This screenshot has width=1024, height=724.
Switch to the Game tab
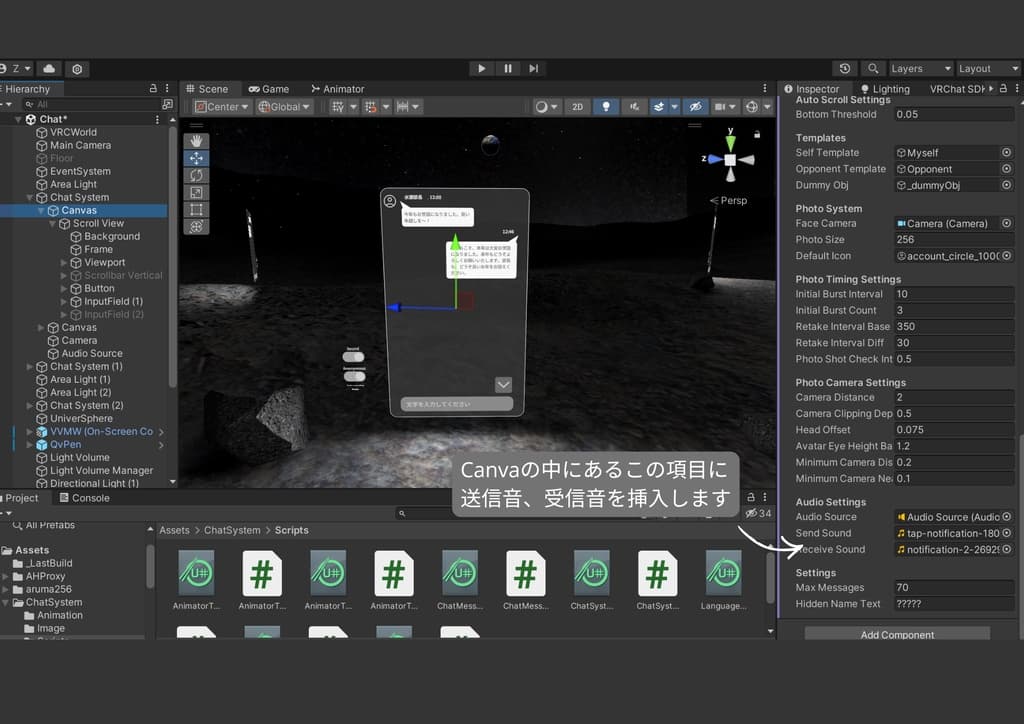coord(269,89)
